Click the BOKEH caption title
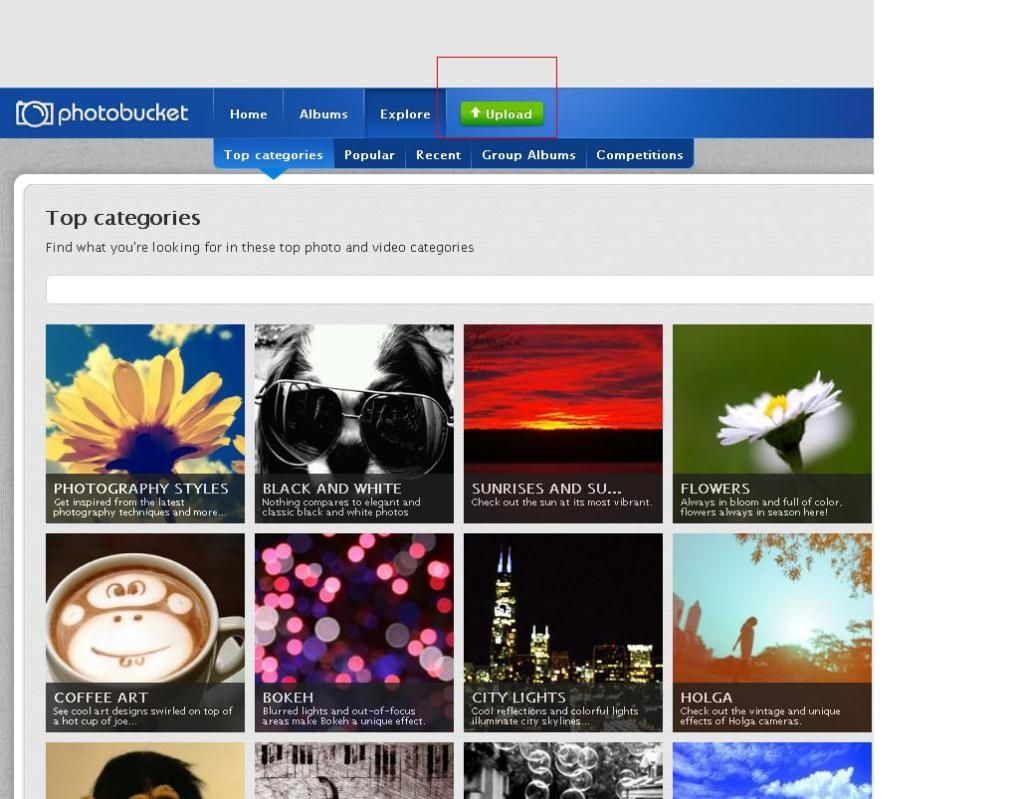 (x=288, y=697)
